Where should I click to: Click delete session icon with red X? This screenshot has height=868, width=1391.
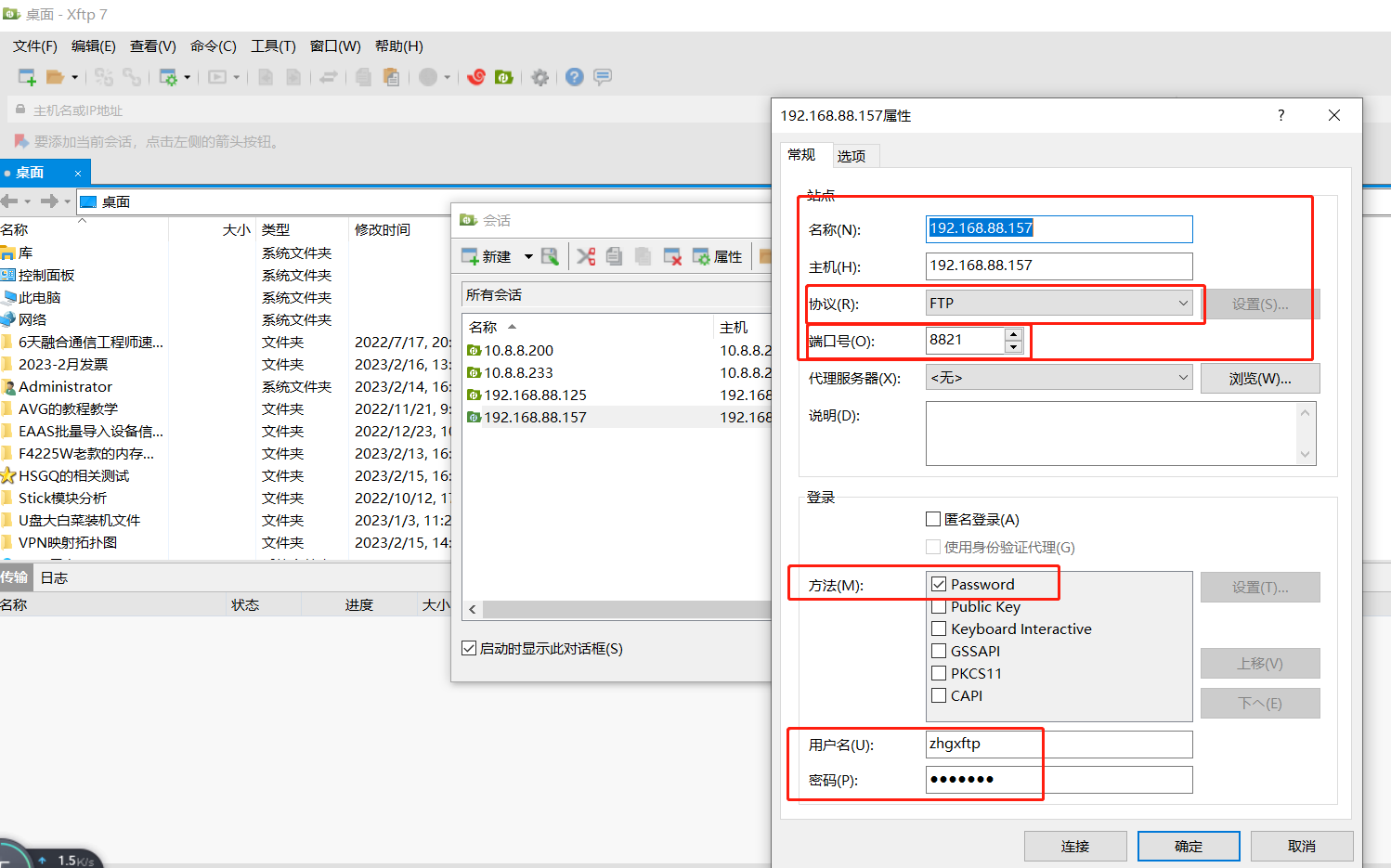672,256
